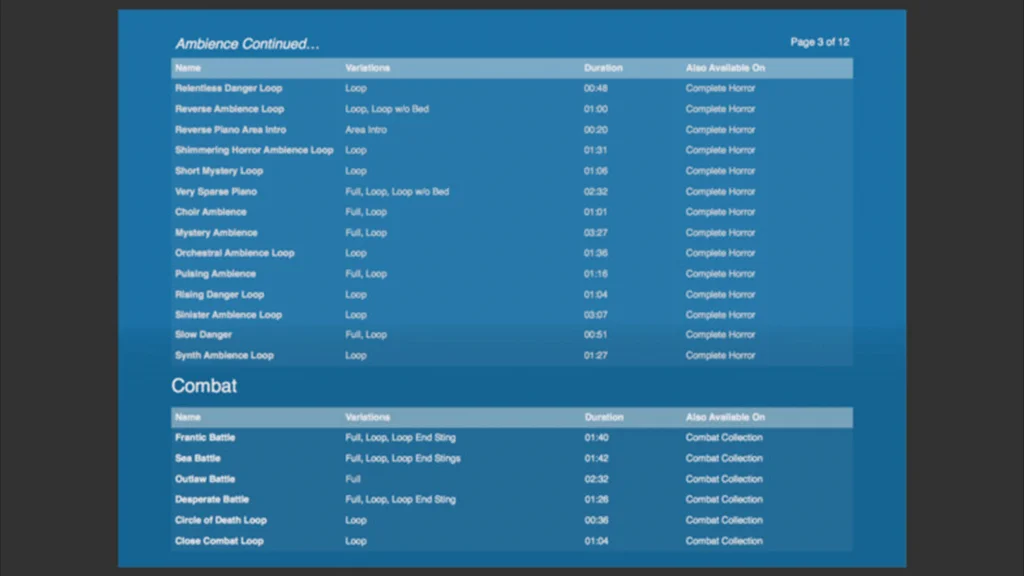
Task: Click duration '01:16' of Pulsing Ambience
Action: 596,274
